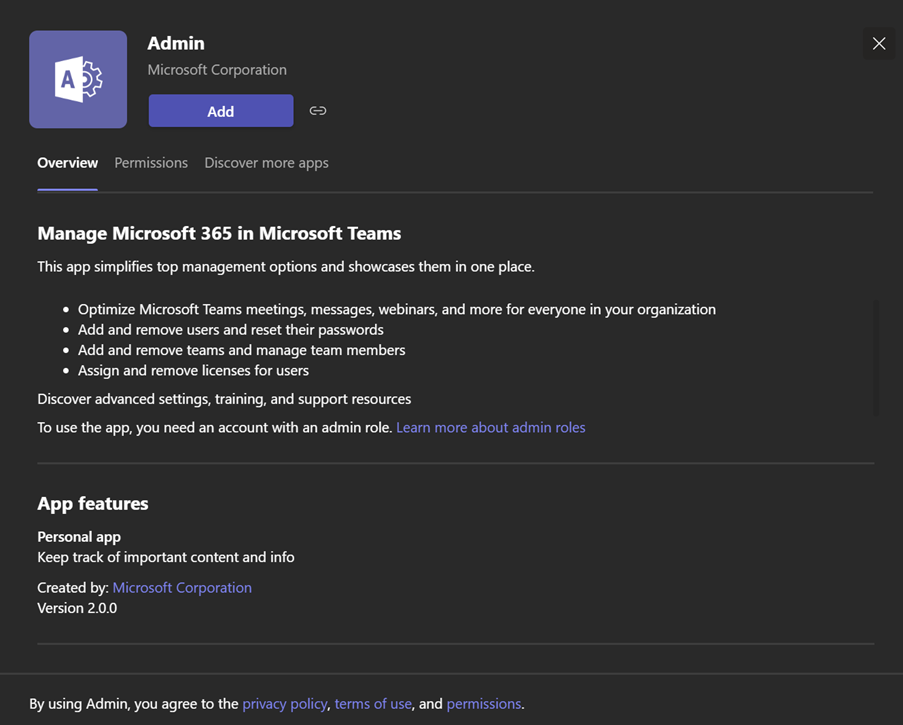This screenshot has height=725, width=903.
Task: Select the Overview tab
Action: tap(67, 162)
